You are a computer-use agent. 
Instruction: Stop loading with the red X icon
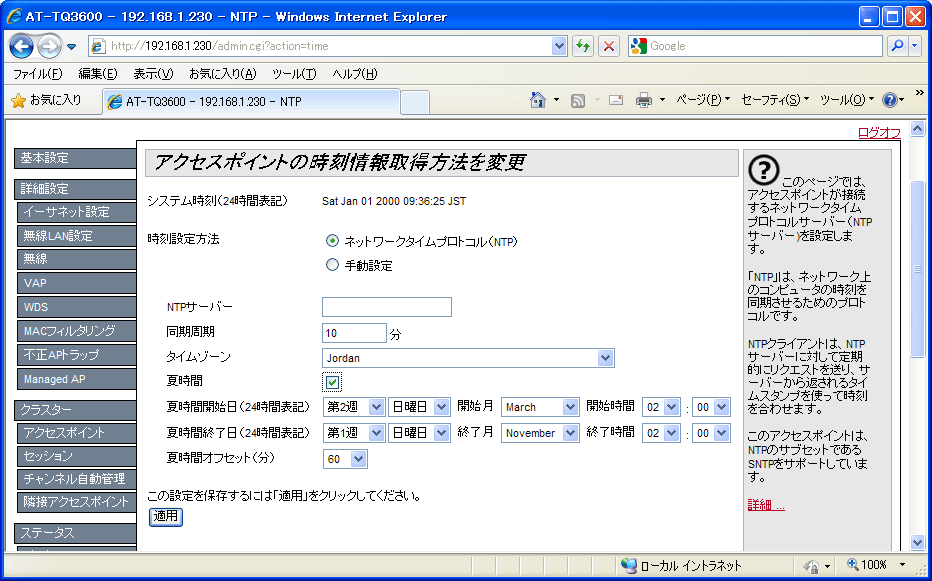coord(609,46)
